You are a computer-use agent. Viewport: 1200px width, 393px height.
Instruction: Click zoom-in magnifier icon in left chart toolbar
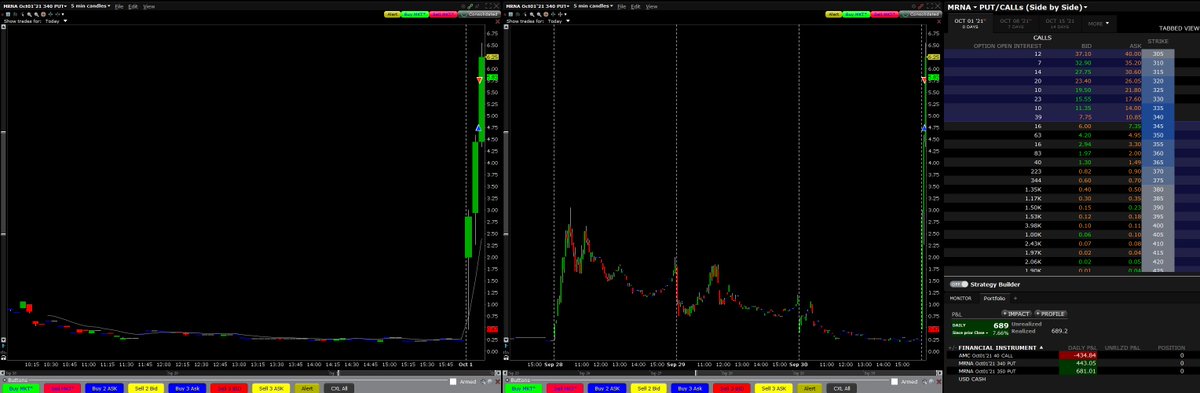coord(29,14)
